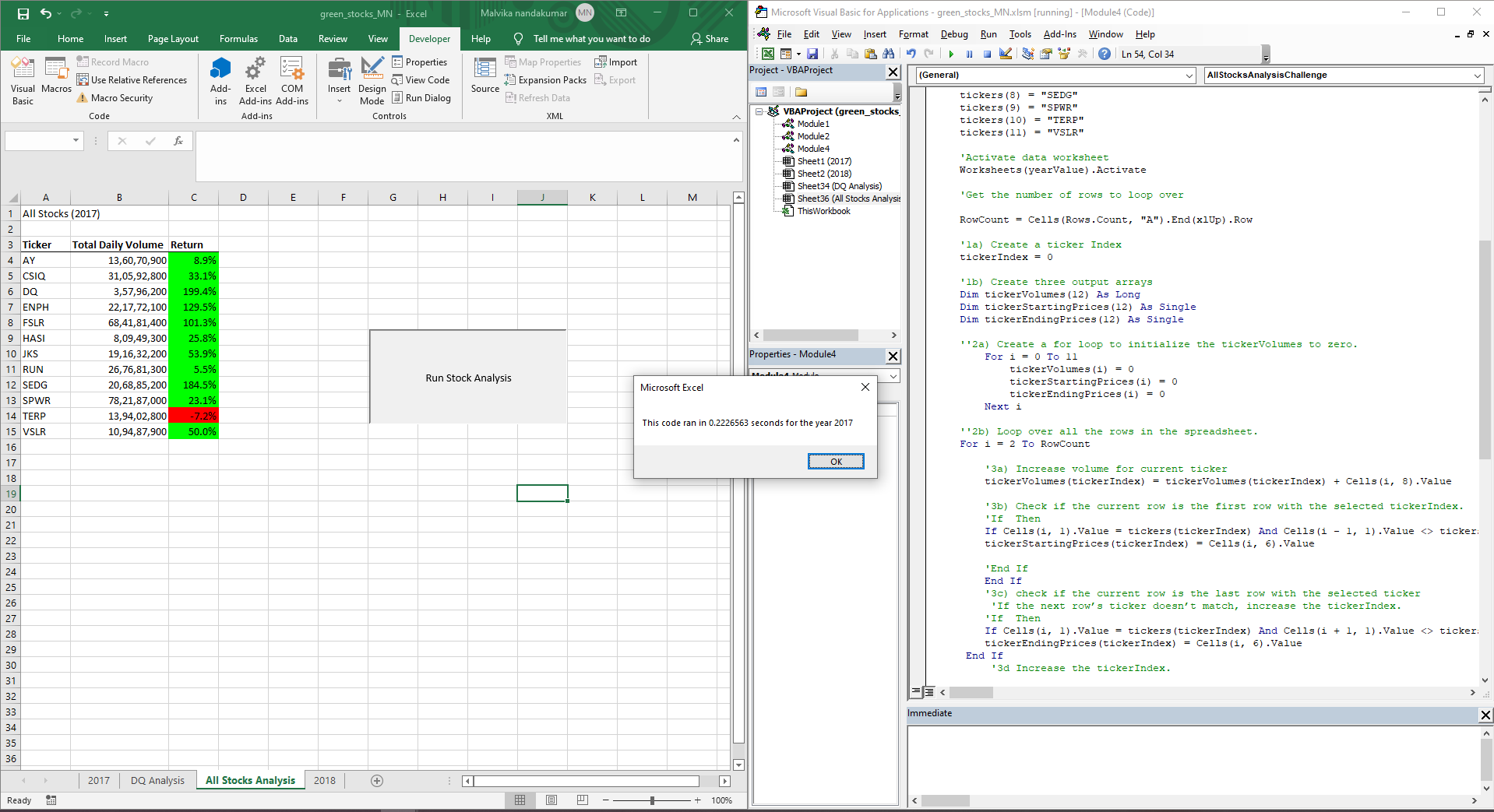Image resolution: width=1494 pixels, height=812 pixels.
Task: Expand the formula bar
Action: (736, 140)
